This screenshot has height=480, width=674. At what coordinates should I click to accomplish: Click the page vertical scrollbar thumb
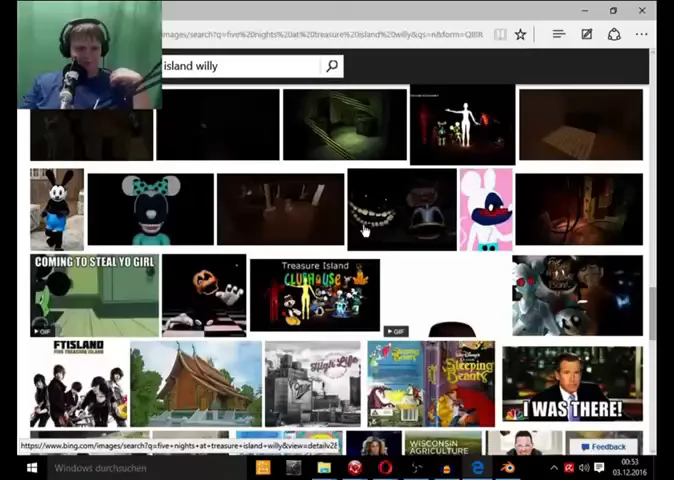tap(653, 313)
